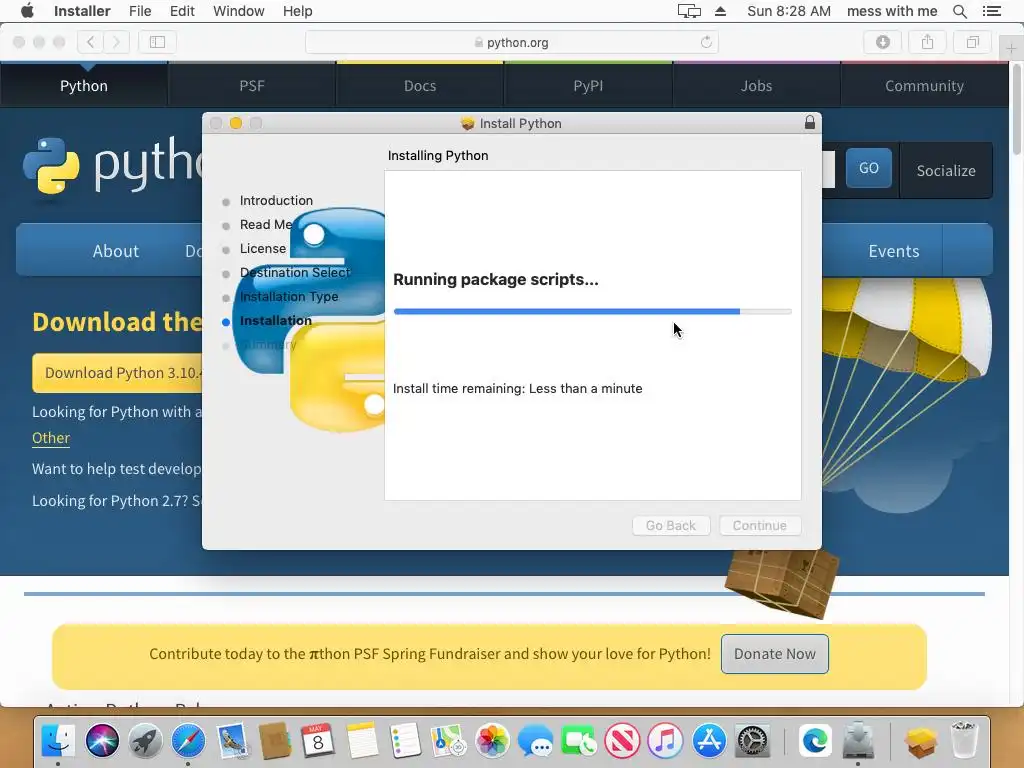
Task: Open Finder from the dock
Action: (57, 741)
